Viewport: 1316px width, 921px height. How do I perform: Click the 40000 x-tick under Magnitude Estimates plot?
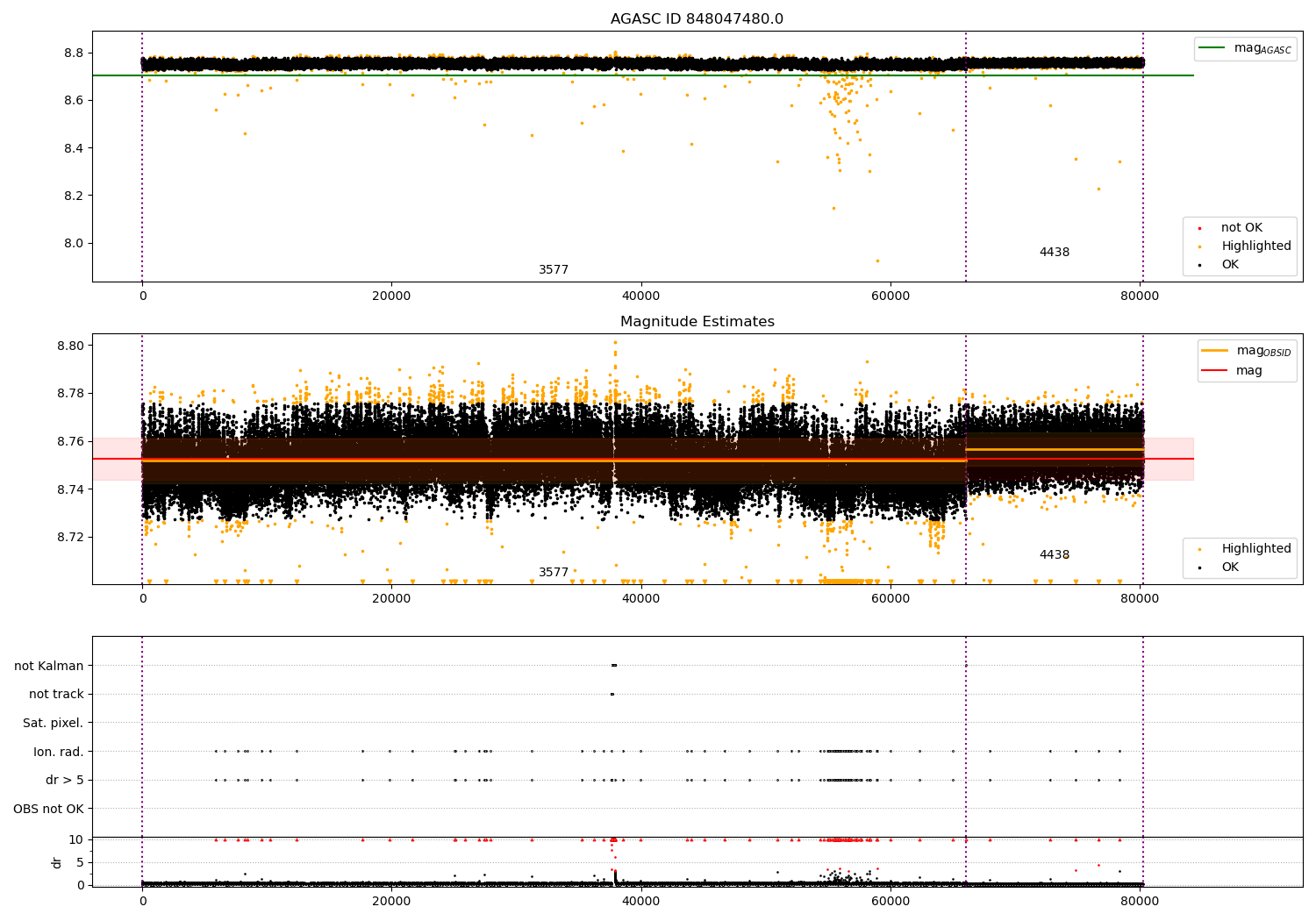tap(640, 599)
